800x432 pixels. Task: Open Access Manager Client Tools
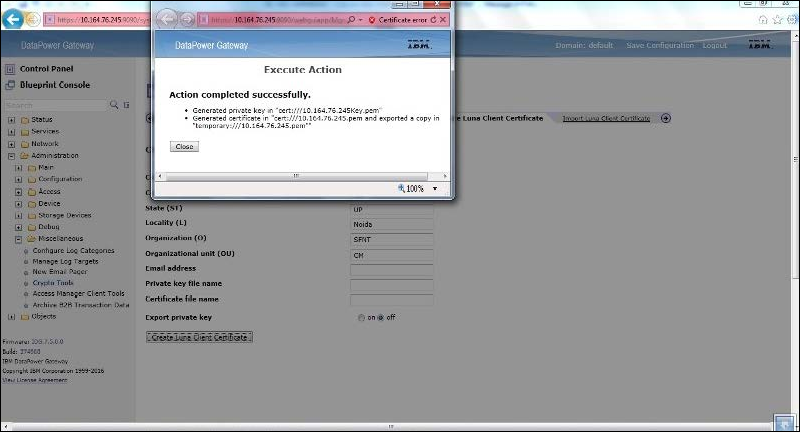(79, 293)
